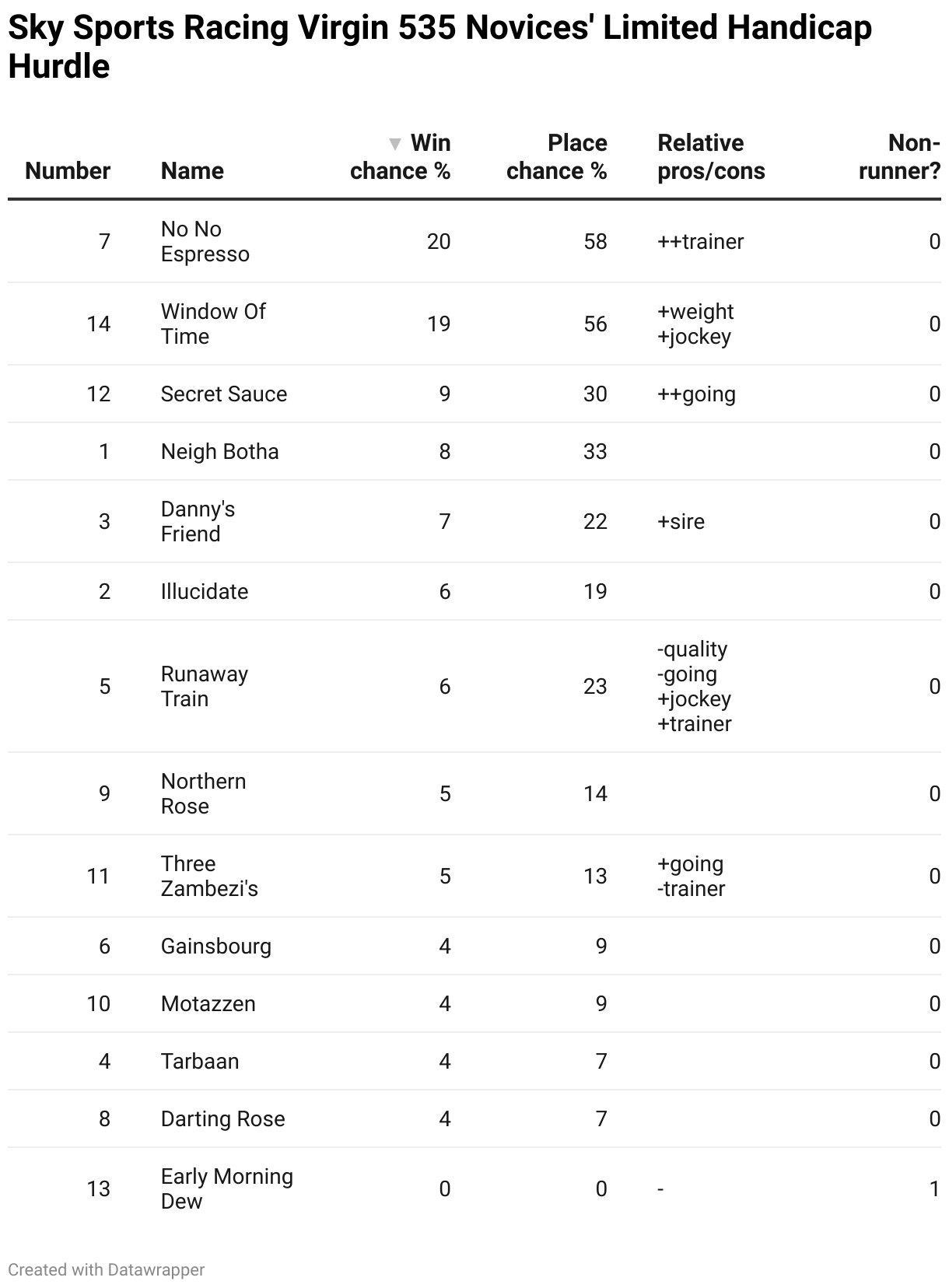Sort table by Number column header

[68, 171]
